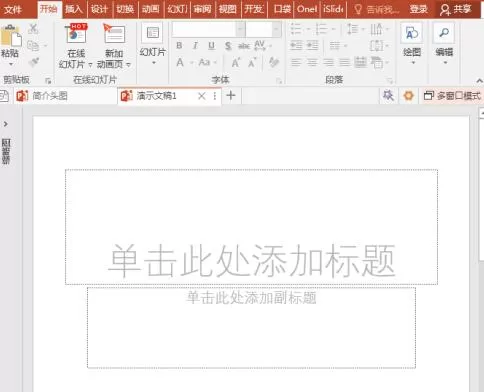Click the Paste (粘贴) icon
The image size is (484, 392).
coord(11,36)
